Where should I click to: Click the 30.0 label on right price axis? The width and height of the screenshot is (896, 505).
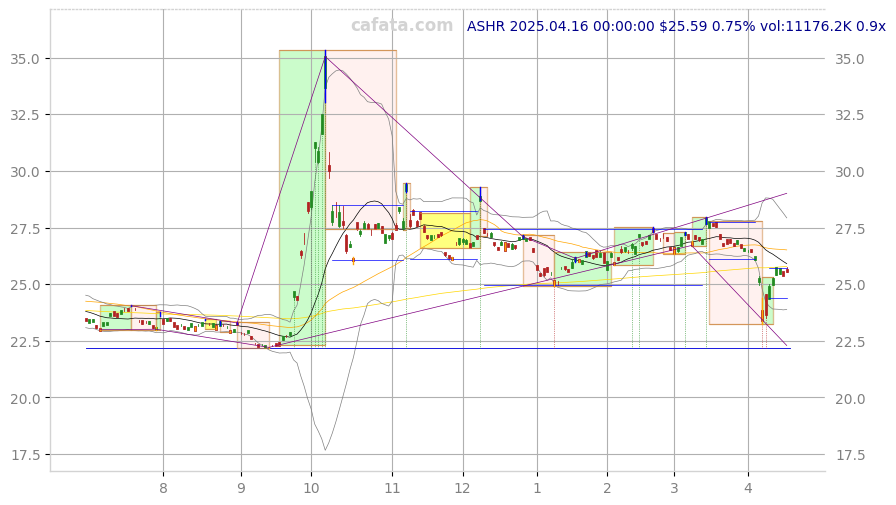tap(850, 173)
